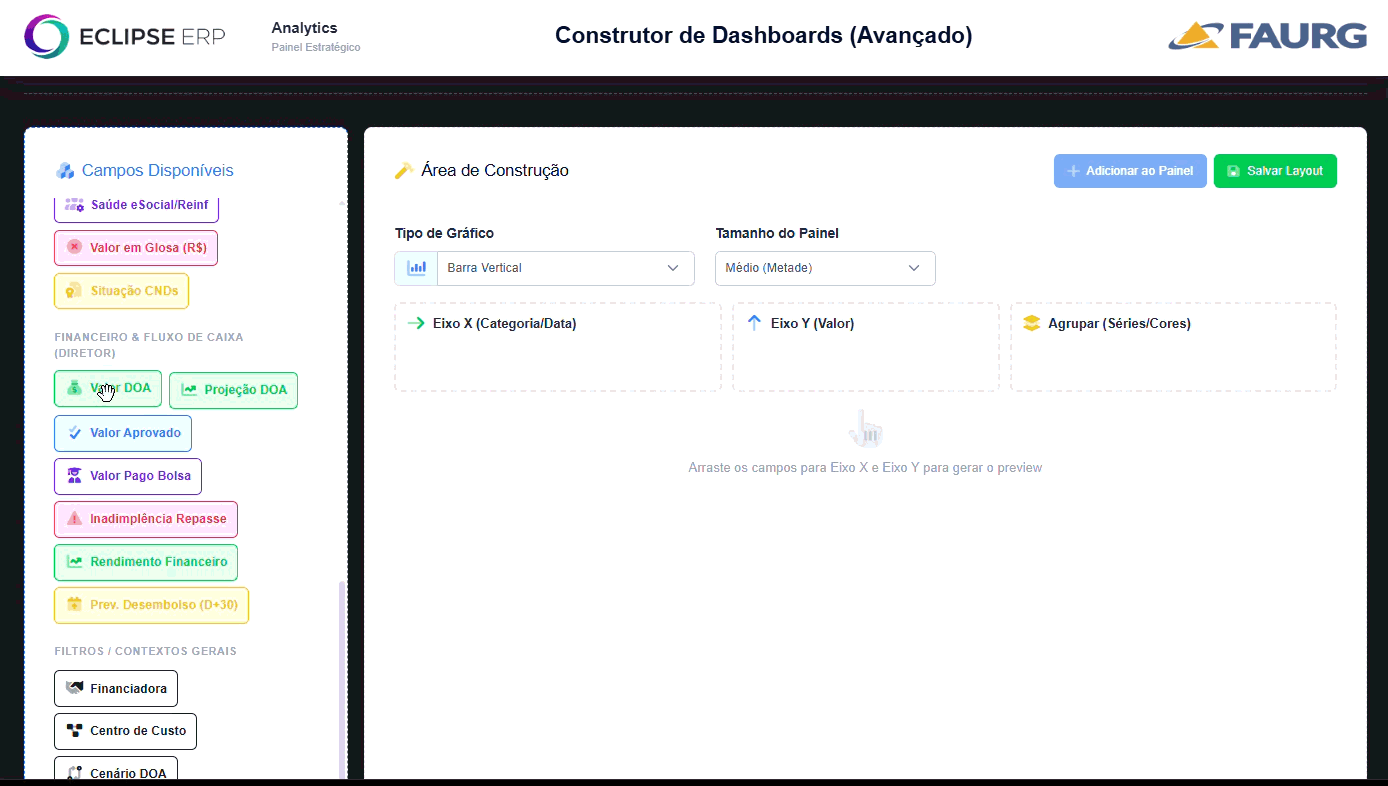The height and width of the screenshot is (786, 1388).
Task: Click the Campos Disponíveis cubes icon
Action: click(x=65, y=171)
